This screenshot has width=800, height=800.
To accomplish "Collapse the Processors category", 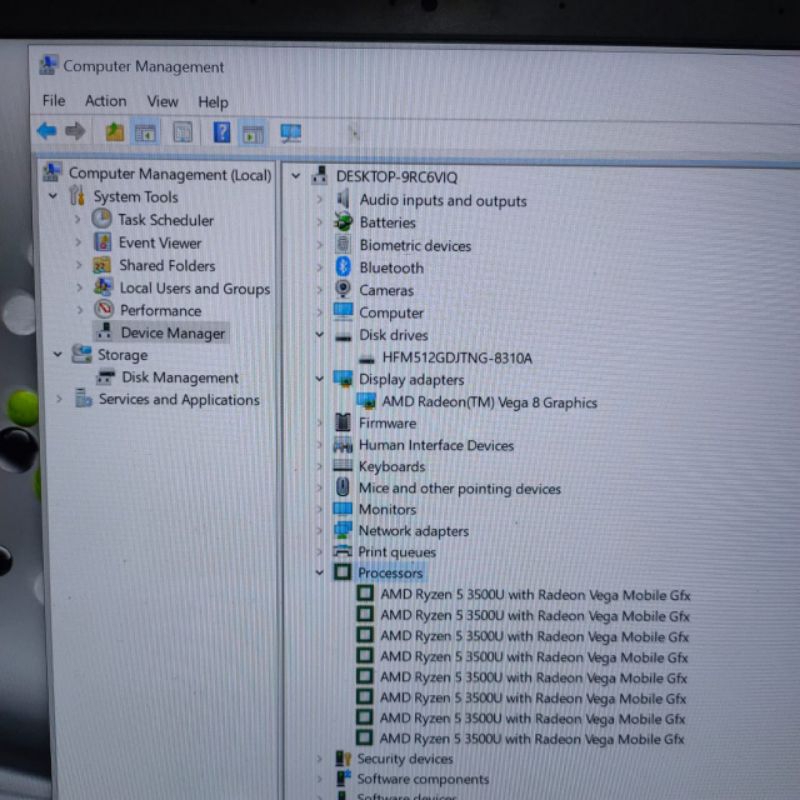I will tap(320, 573).
